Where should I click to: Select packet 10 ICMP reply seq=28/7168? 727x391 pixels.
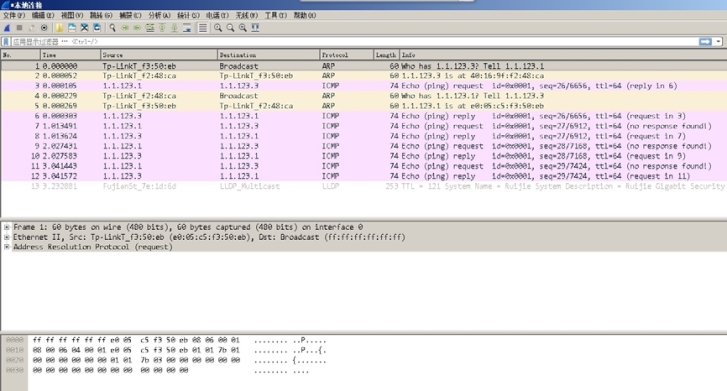coord(364,156)
